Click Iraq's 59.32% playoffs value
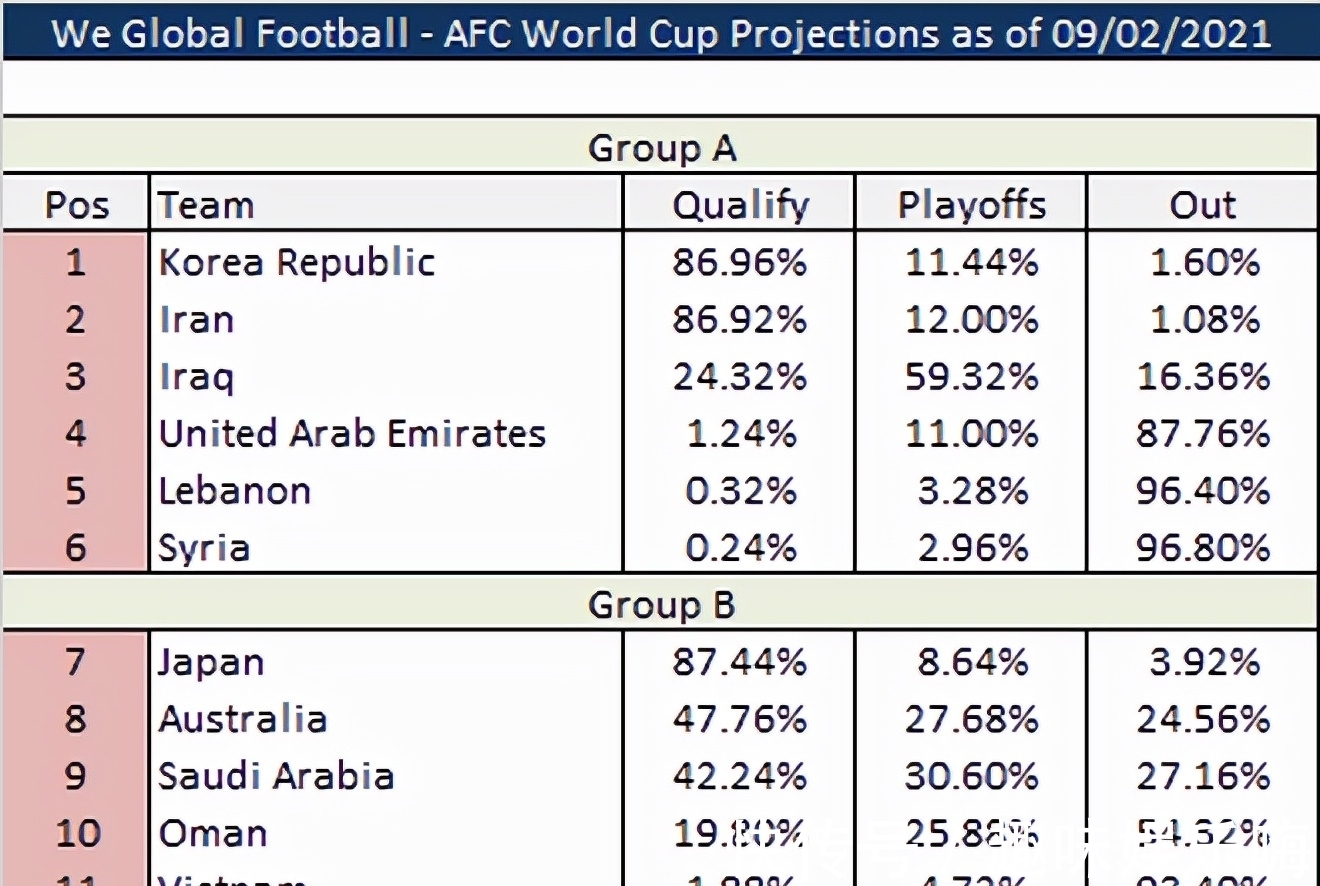 971,377
